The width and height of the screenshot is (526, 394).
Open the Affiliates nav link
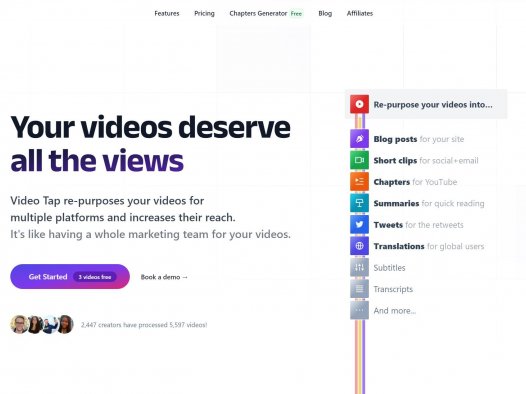pyautogui.click(x=360, y=13)
